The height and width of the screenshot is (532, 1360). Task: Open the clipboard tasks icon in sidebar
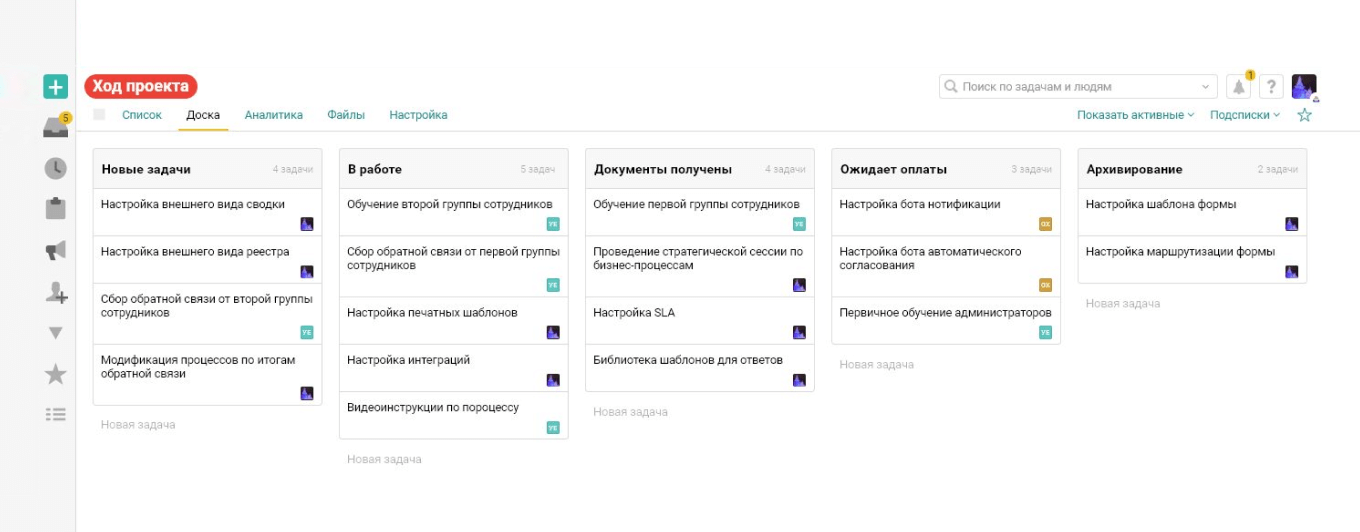[x=55, y=209]
